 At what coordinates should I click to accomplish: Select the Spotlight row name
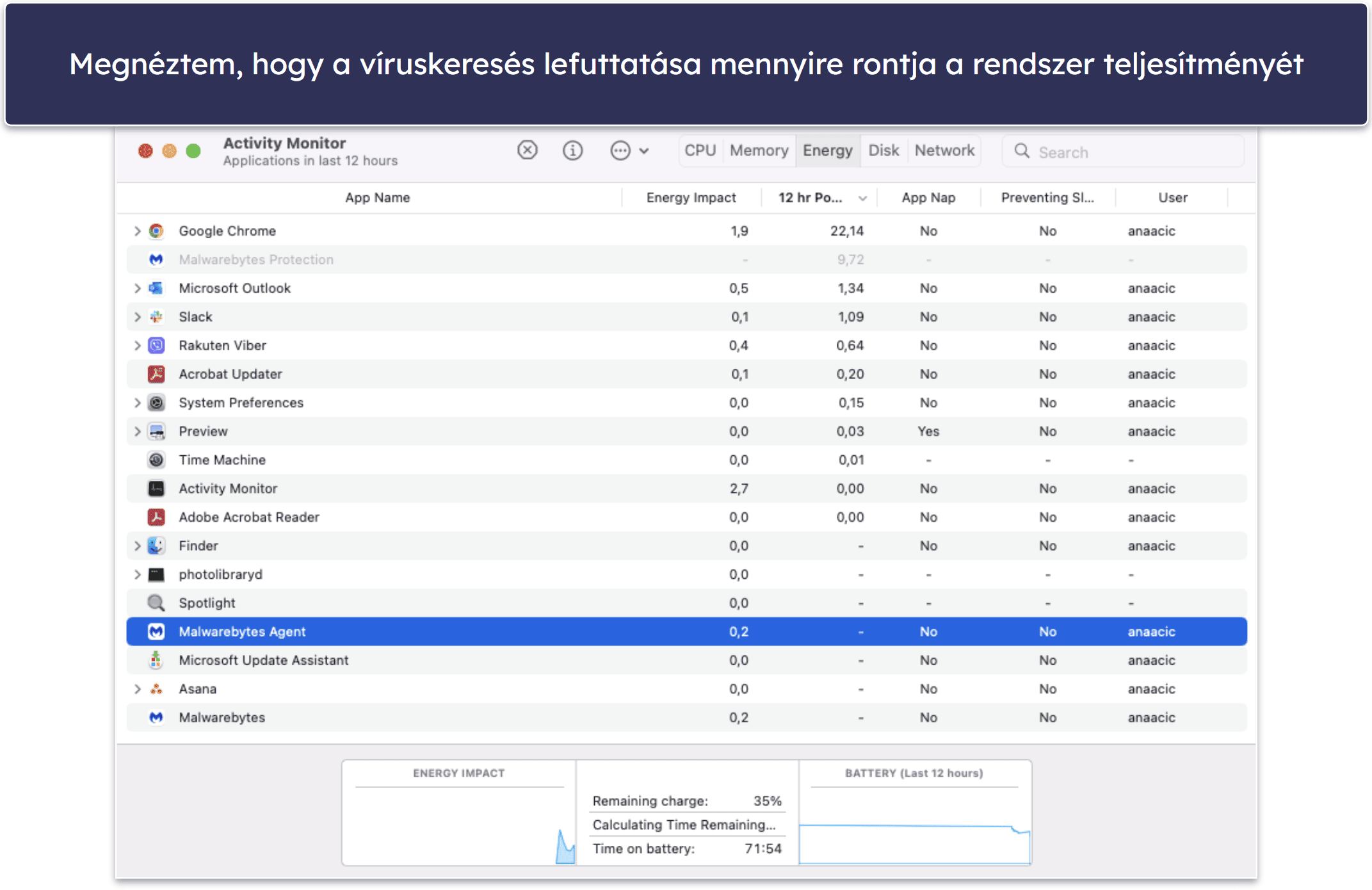pos(207,603)
